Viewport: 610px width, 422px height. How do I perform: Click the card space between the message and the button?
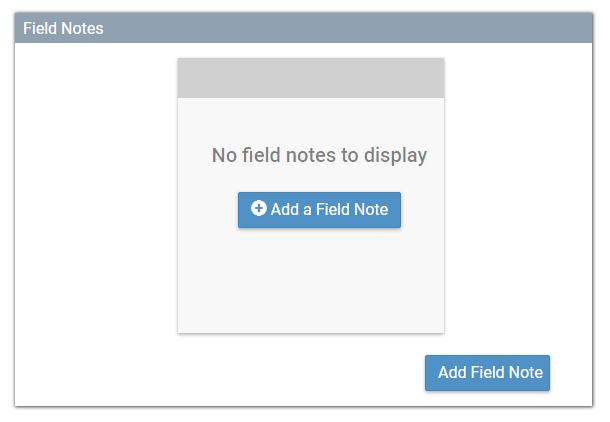tap(311, 179)
